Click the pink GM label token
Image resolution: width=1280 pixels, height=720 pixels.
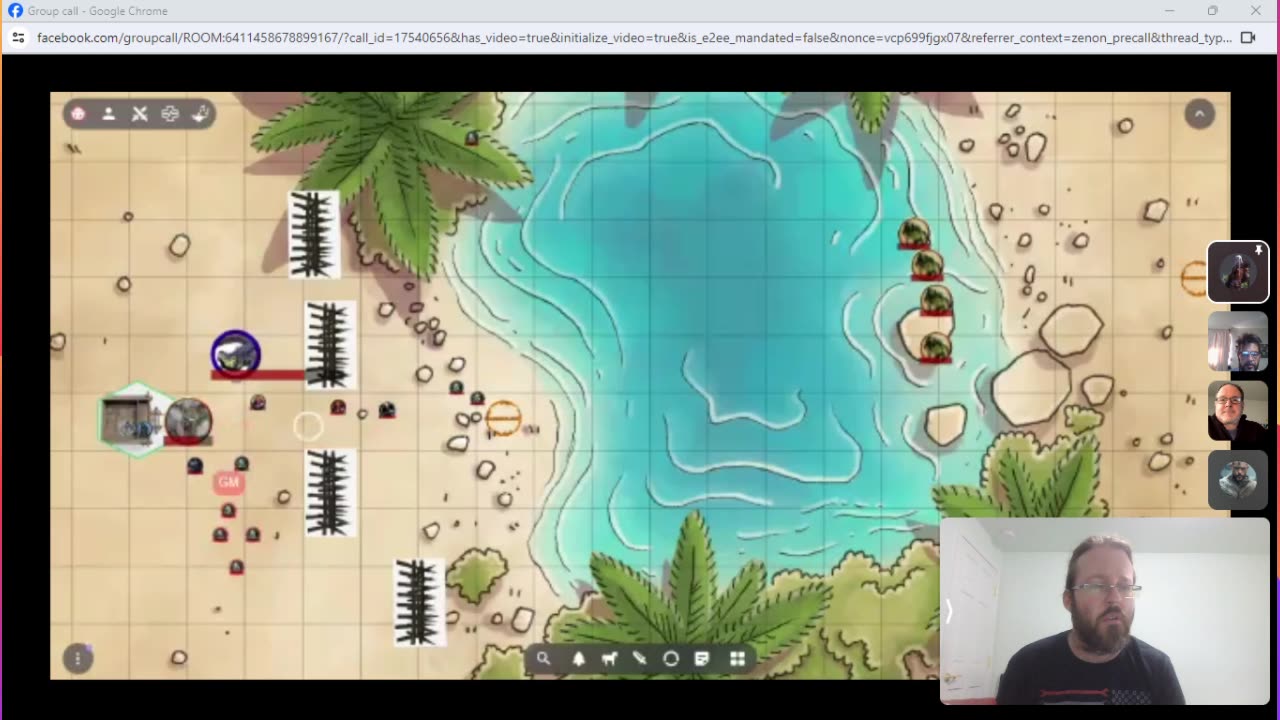[229, 483]
